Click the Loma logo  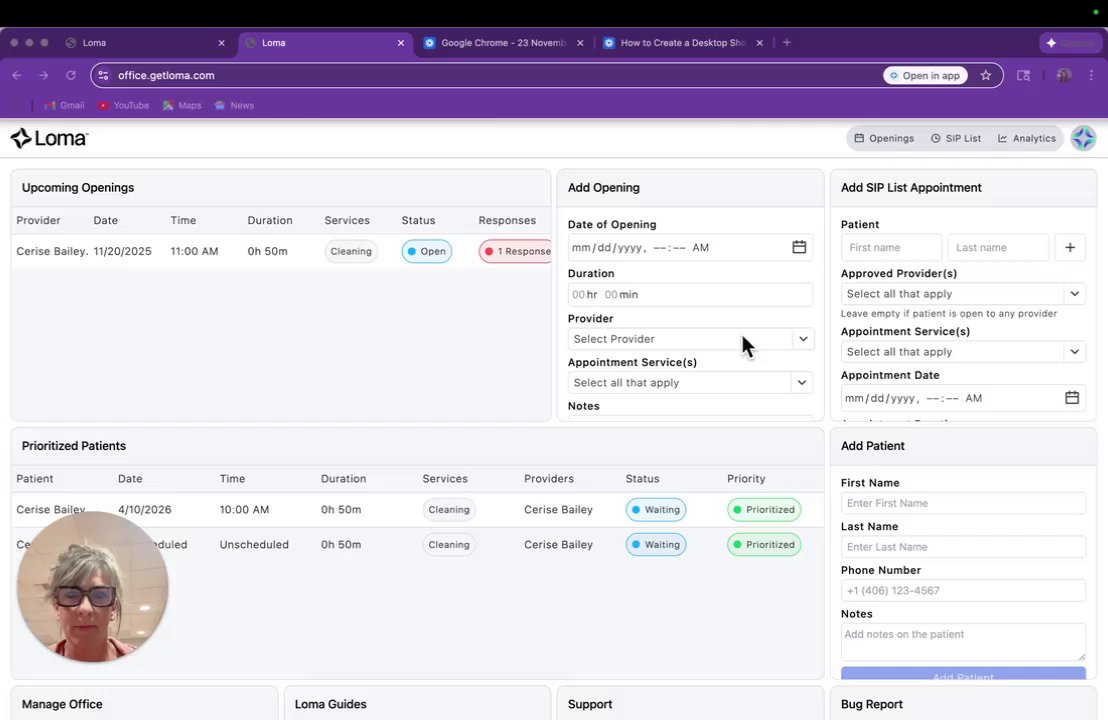[49, 138]
